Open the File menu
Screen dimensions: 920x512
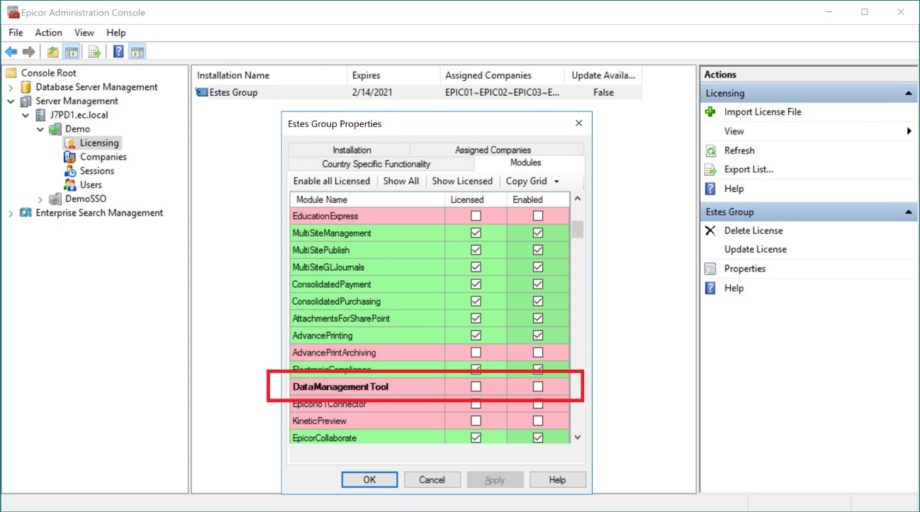pos(16,33)
